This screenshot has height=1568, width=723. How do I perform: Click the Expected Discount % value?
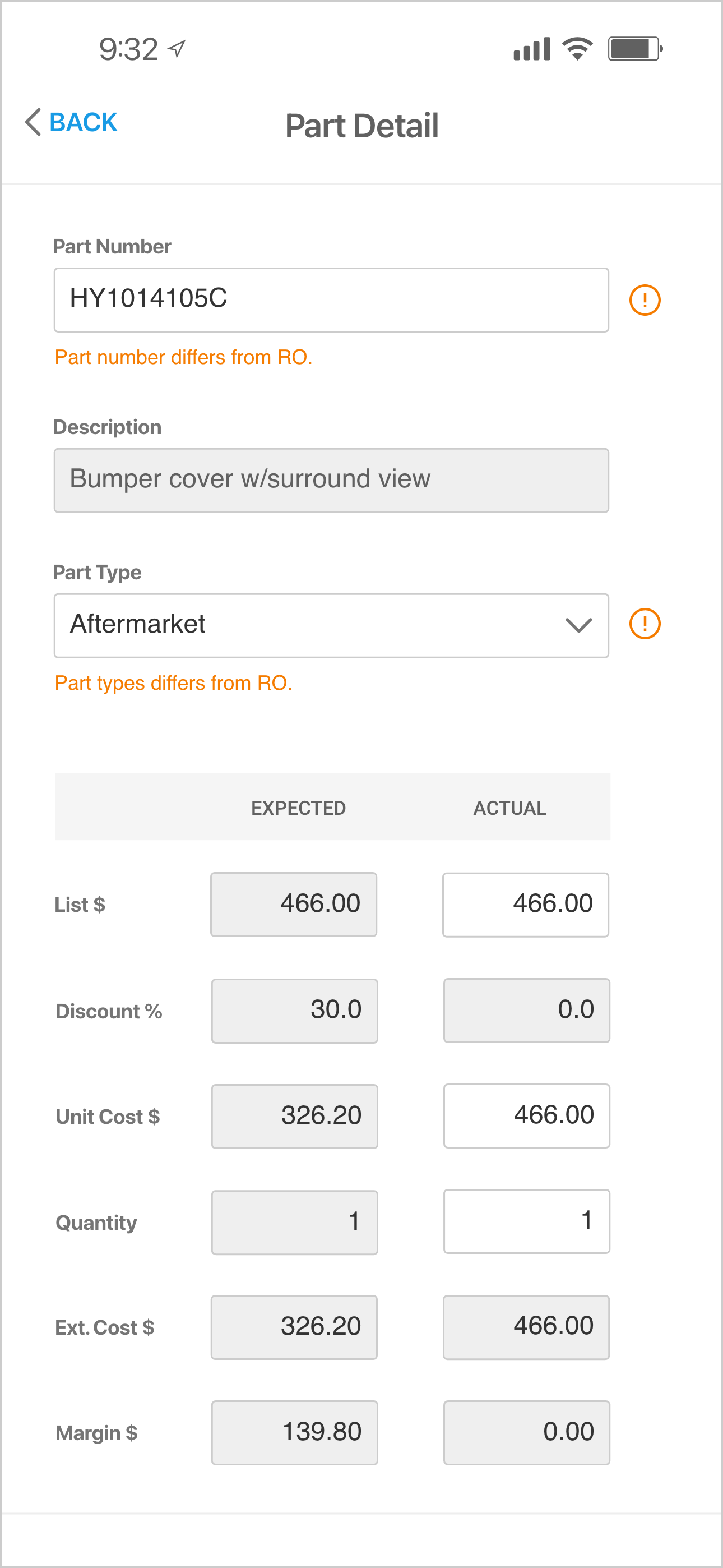295,1011
